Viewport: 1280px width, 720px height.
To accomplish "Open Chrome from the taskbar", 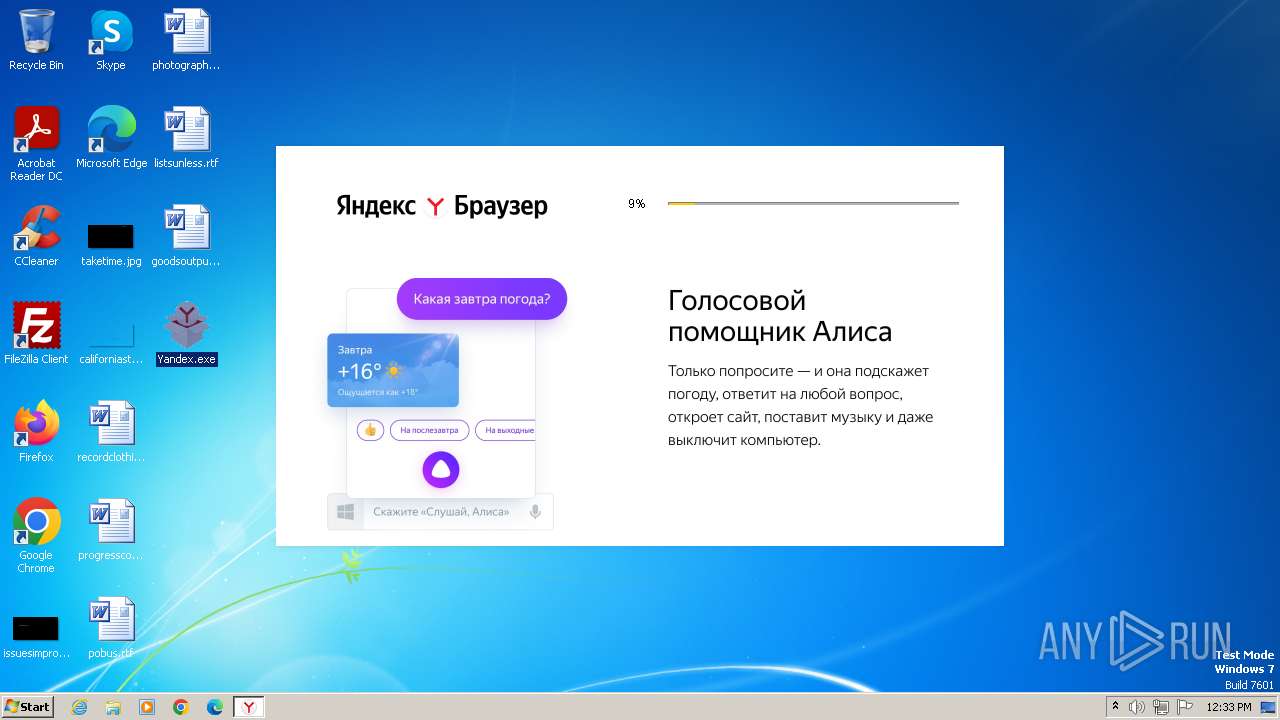I will (x=181, y=707).
